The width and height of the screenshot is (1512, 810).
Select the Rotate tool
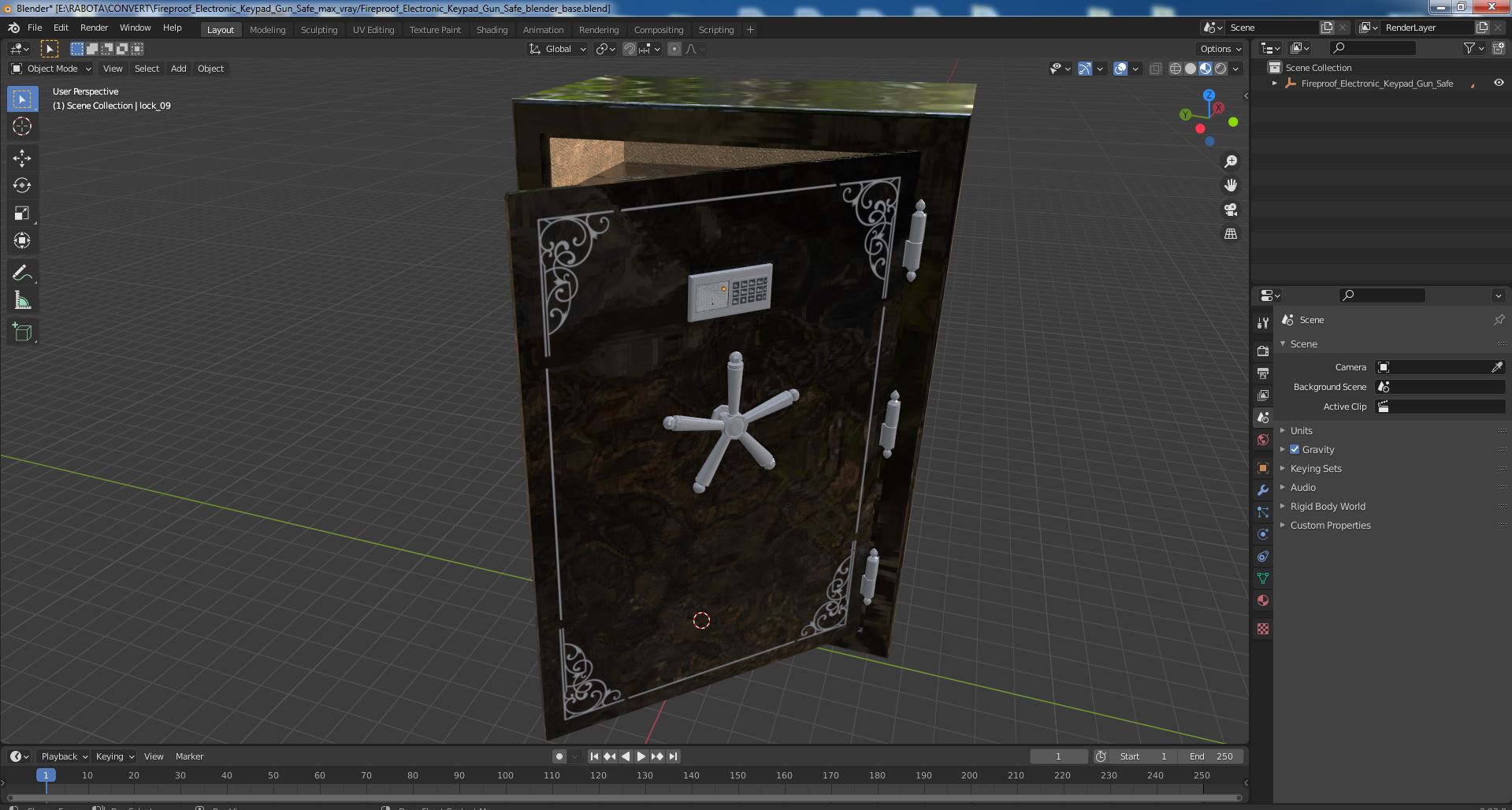[x=22, y=186]
